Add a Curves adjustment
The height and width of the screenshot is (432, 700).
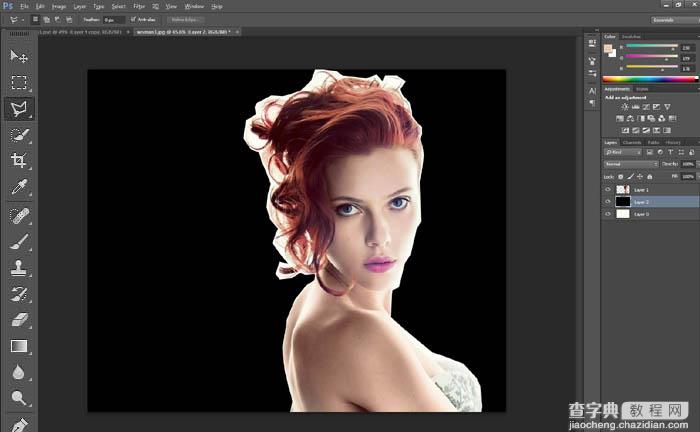(x=646, y=107)
